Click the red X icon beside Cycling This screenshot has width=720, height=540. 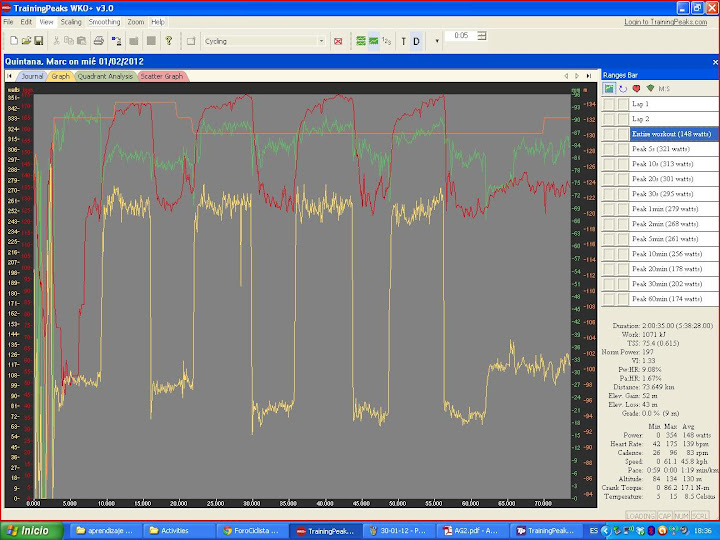click(x=338, y=41)
